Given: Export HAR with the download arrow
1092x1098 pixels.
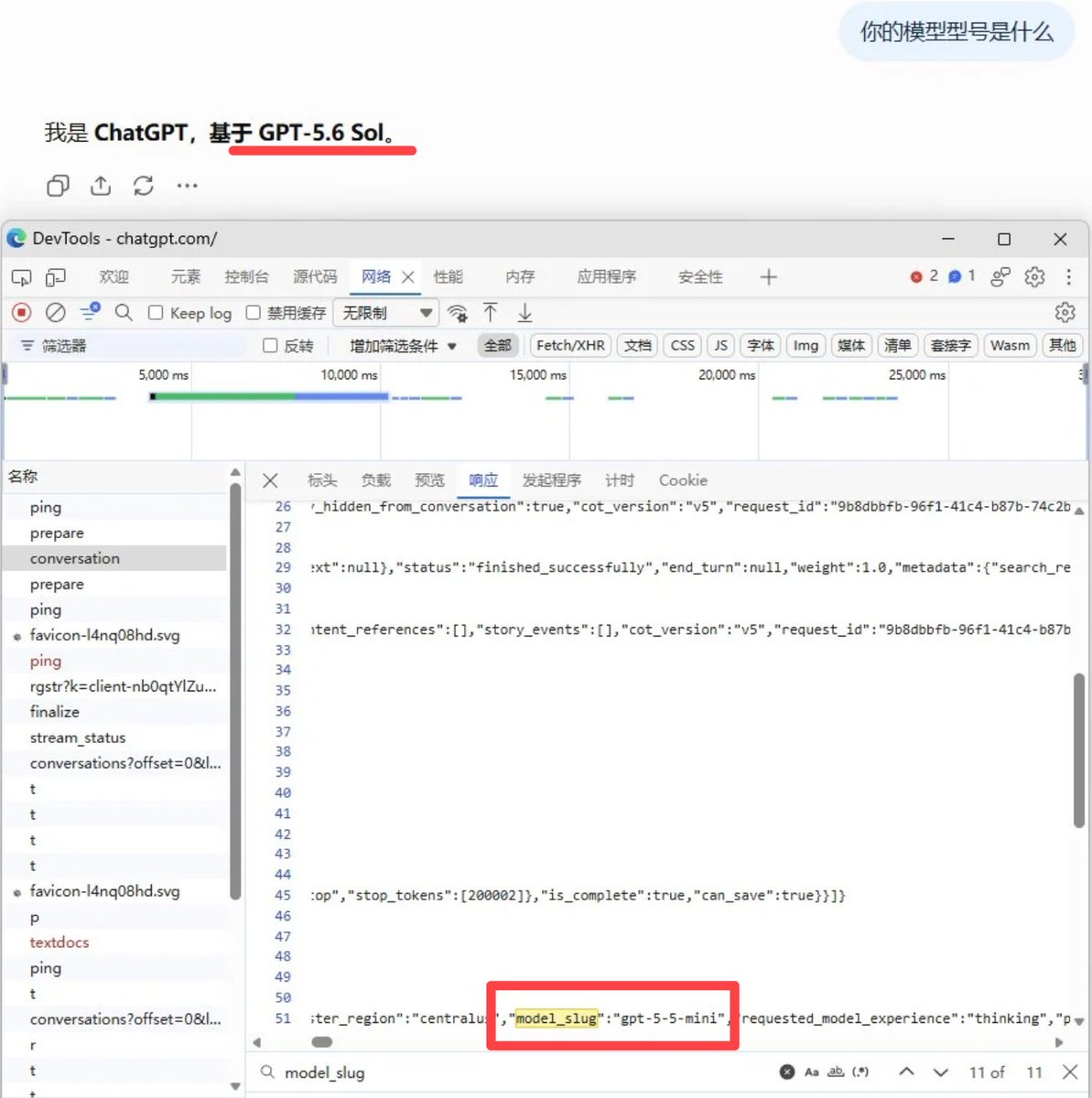Looking at the screenshot, I should [x=525, y=313].
